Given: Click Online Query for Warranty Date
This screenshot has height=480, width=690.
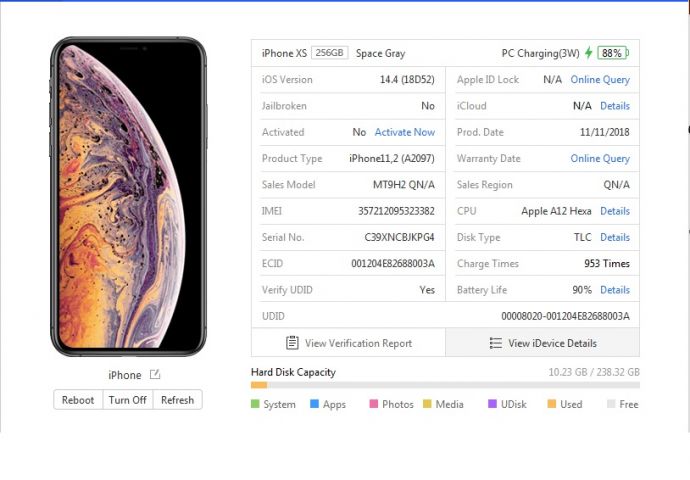Looking at the screenshot, I should pos(600,158).
